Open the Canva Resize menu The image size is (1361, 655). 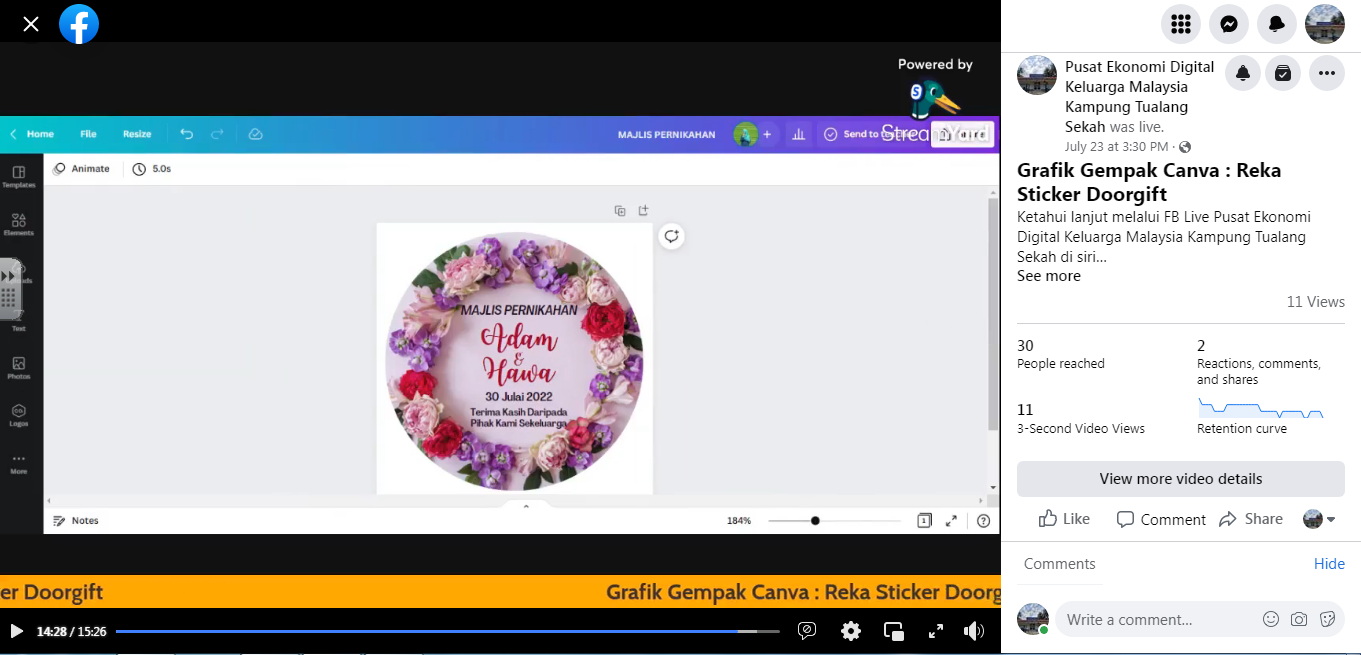(137, 134)
